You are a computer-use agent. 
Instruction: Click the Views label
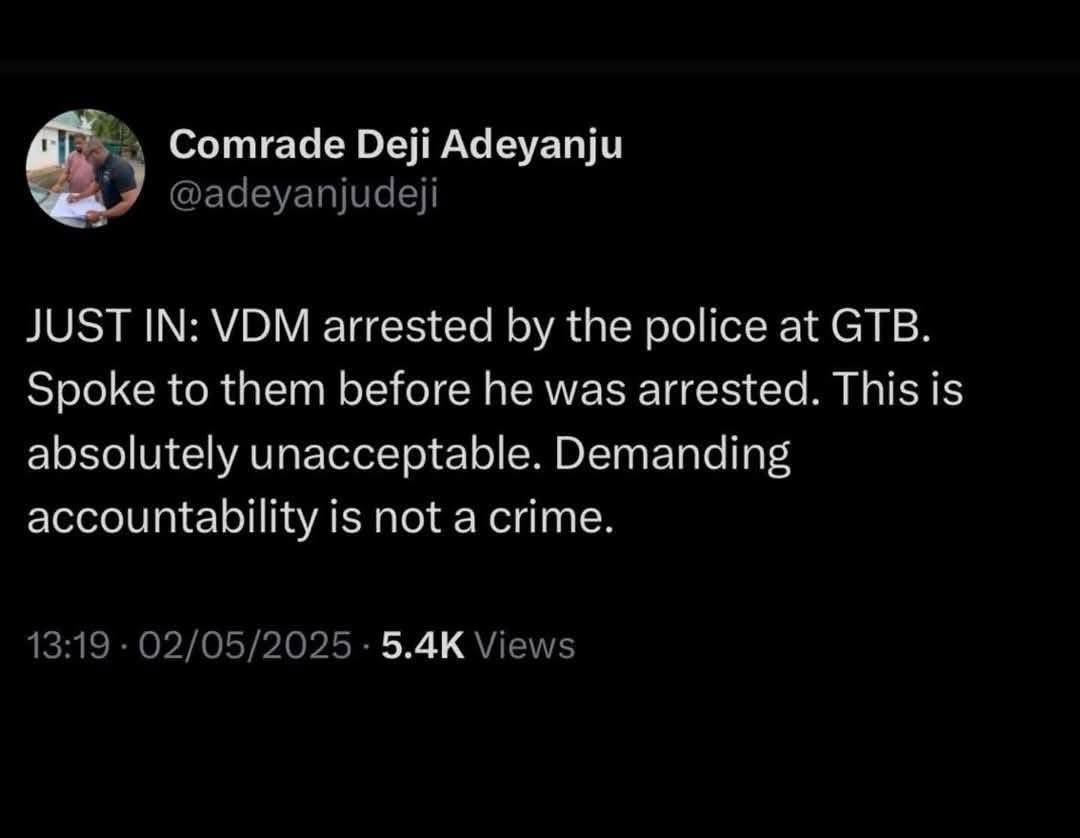tap(525, 645)
